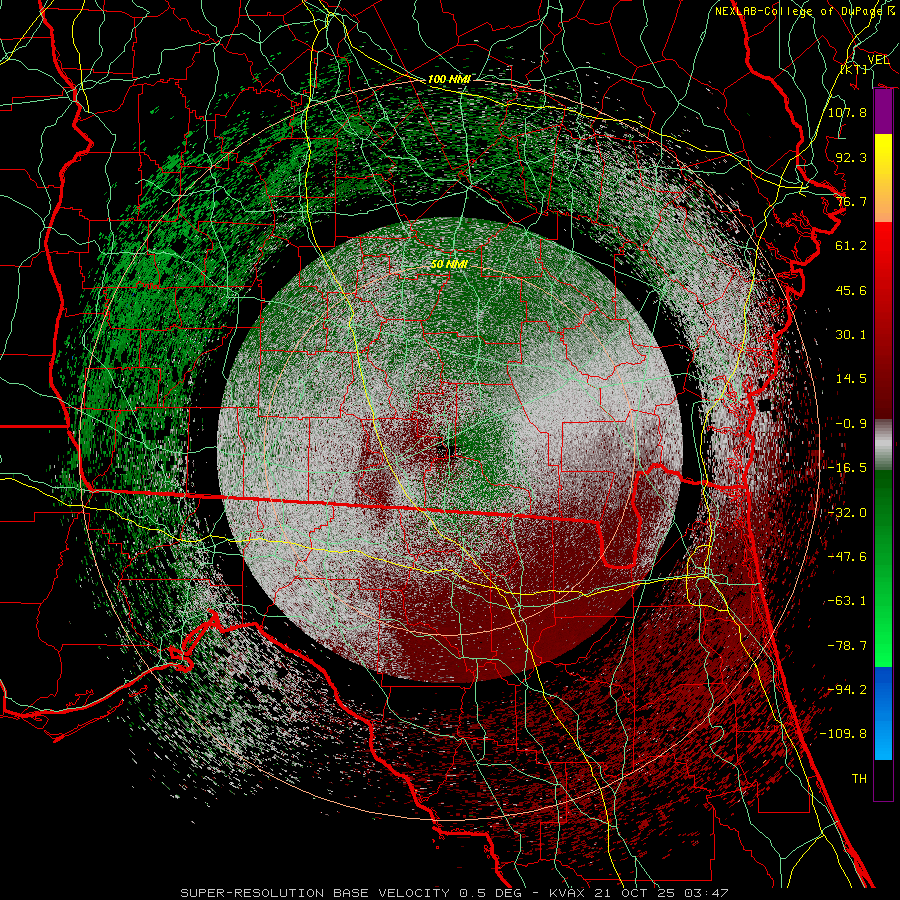Pick the gray near-zero segment of the color bar

(x=883, y=445)
